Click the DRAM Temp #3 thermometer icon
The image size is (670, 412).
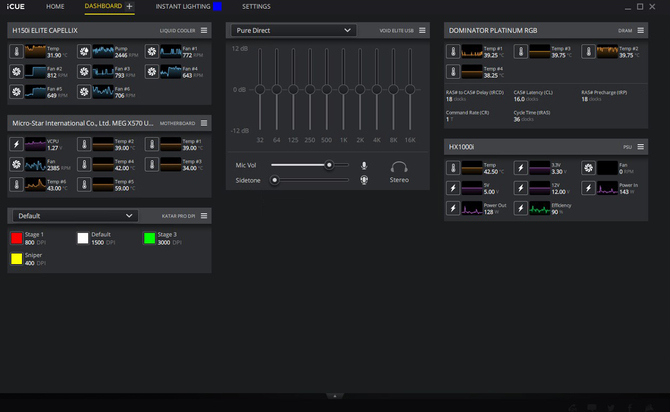point(520,51)
